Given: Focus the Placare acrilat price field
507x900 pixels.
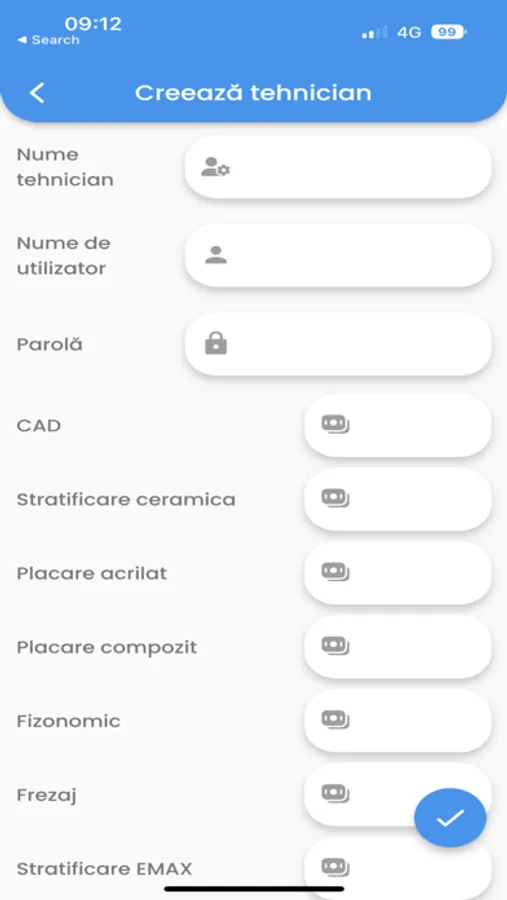Looking at the screenshot, I should [x=398, y=573].
